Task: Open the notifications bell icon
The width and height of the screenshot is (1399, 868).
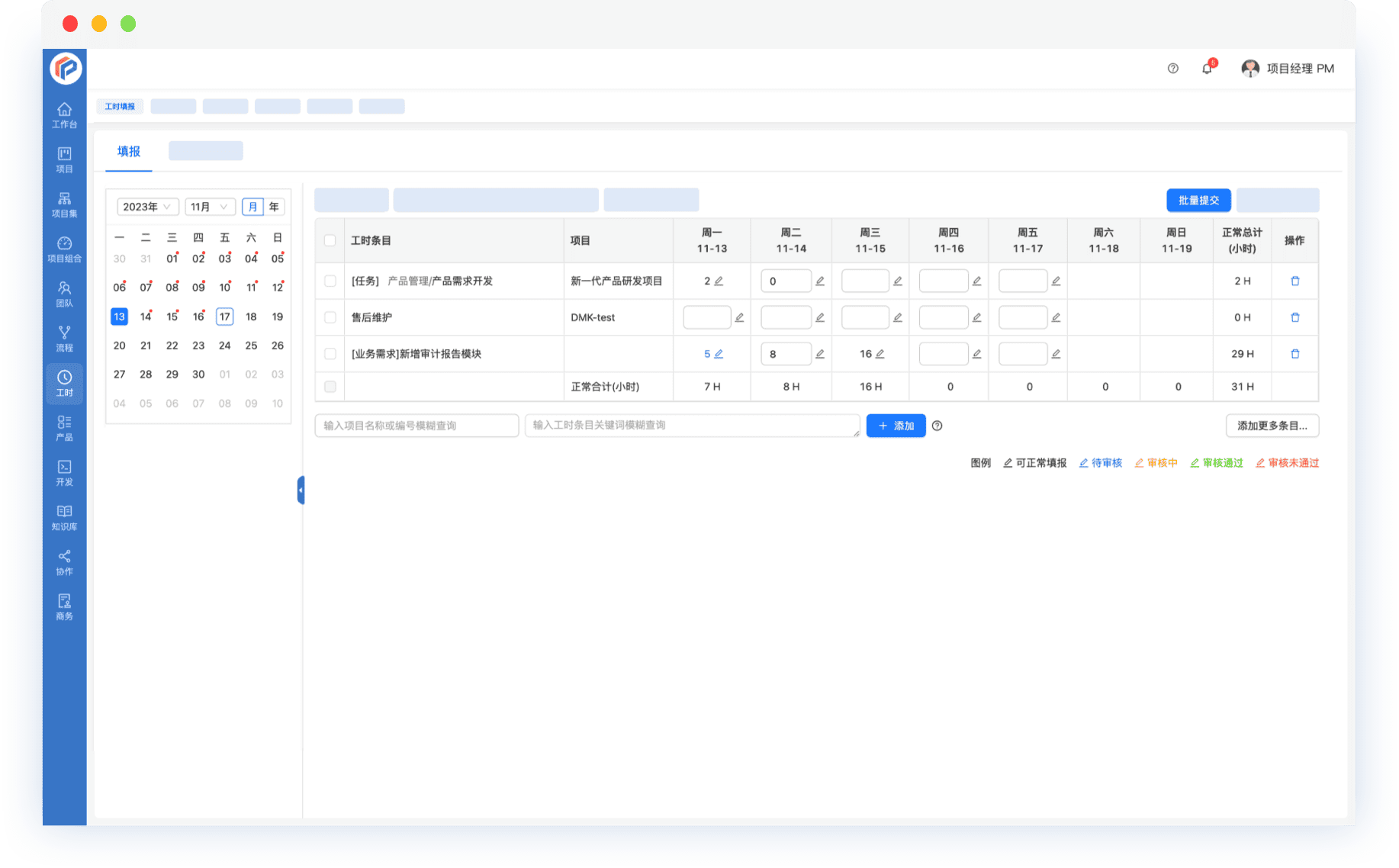Action: [1207, 69]
